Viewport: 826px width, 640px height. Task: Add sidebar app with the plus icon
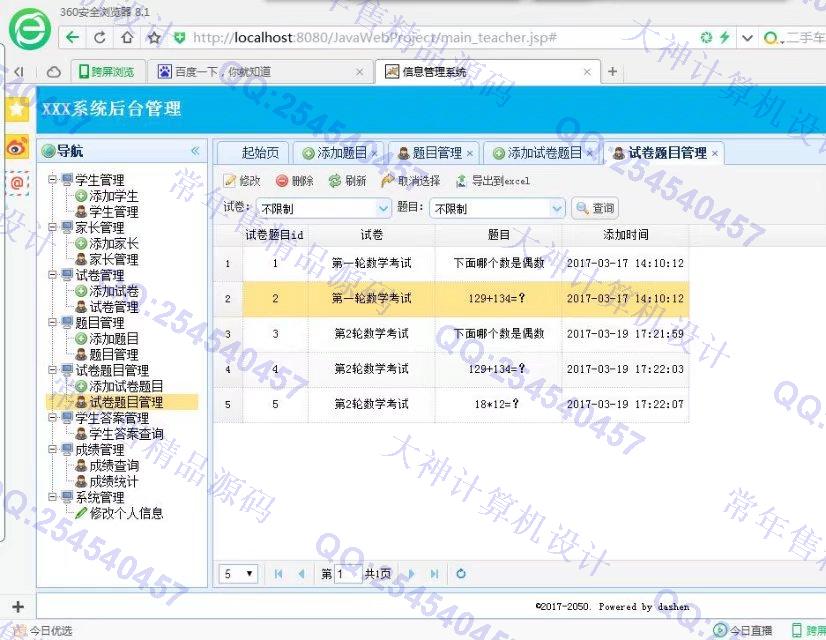[x=18, y=607]
